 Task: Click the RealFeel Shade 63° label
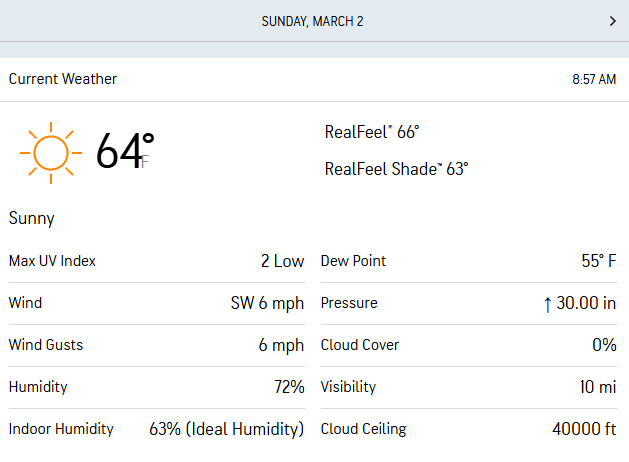396,169
